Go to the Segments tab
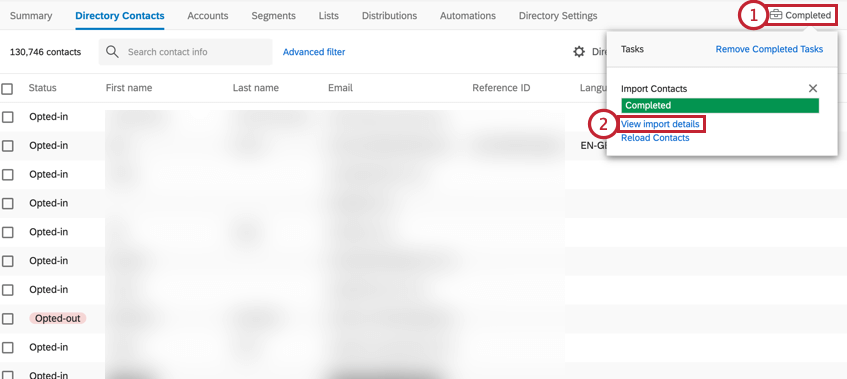This screenshot has width=847, height=379. point(273,16)
